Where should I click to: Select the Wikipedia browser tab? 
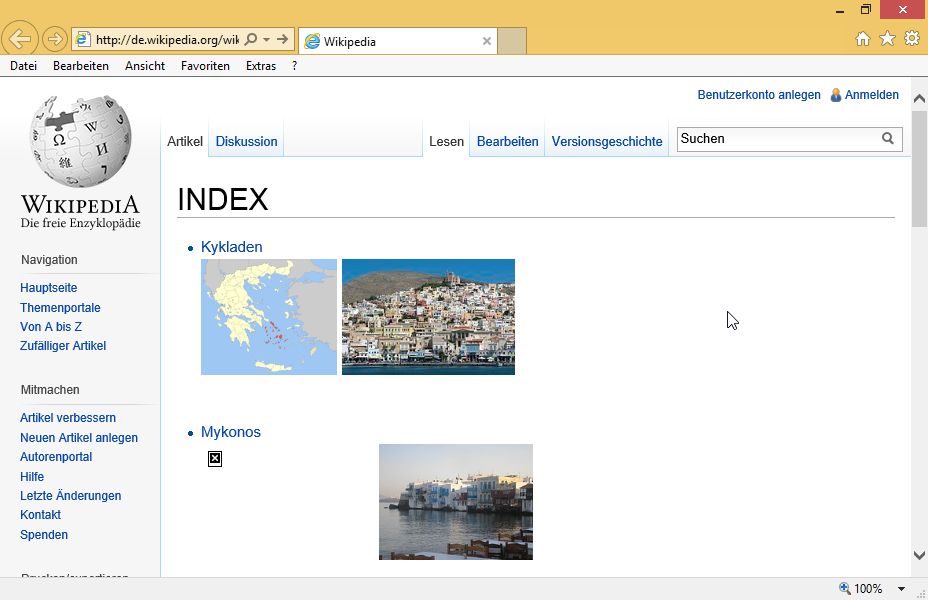coord(398,41)
